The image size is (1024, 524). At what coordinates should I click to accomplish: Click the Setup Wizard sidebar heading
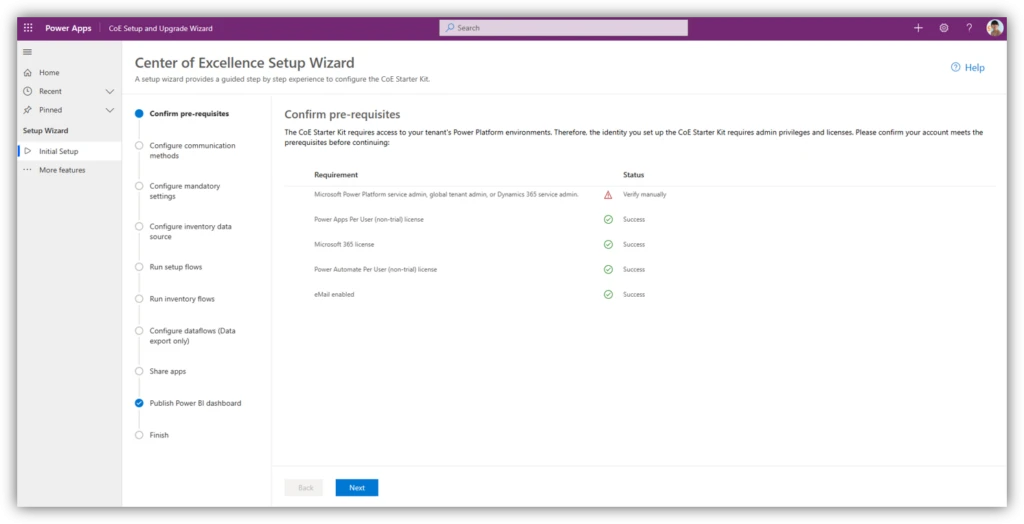(x=46, y=131)
